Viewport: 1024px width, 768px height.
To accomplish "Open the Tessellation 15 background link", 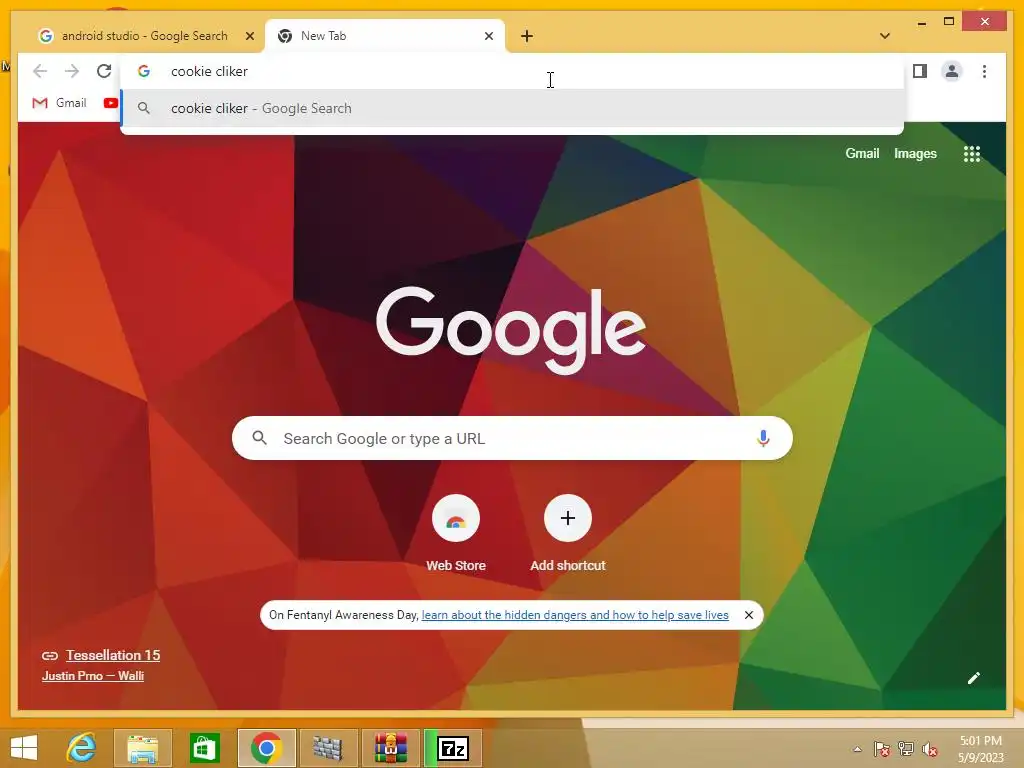I will (113, 655).
